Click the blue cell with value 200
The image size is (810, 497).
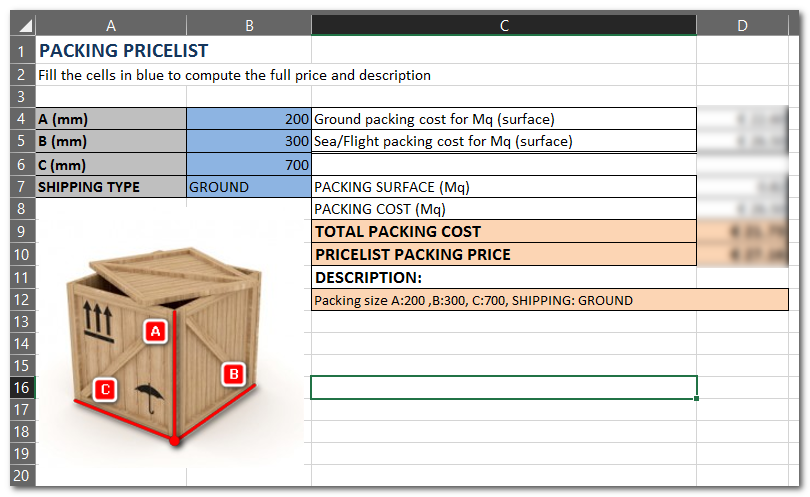[249, 119]
